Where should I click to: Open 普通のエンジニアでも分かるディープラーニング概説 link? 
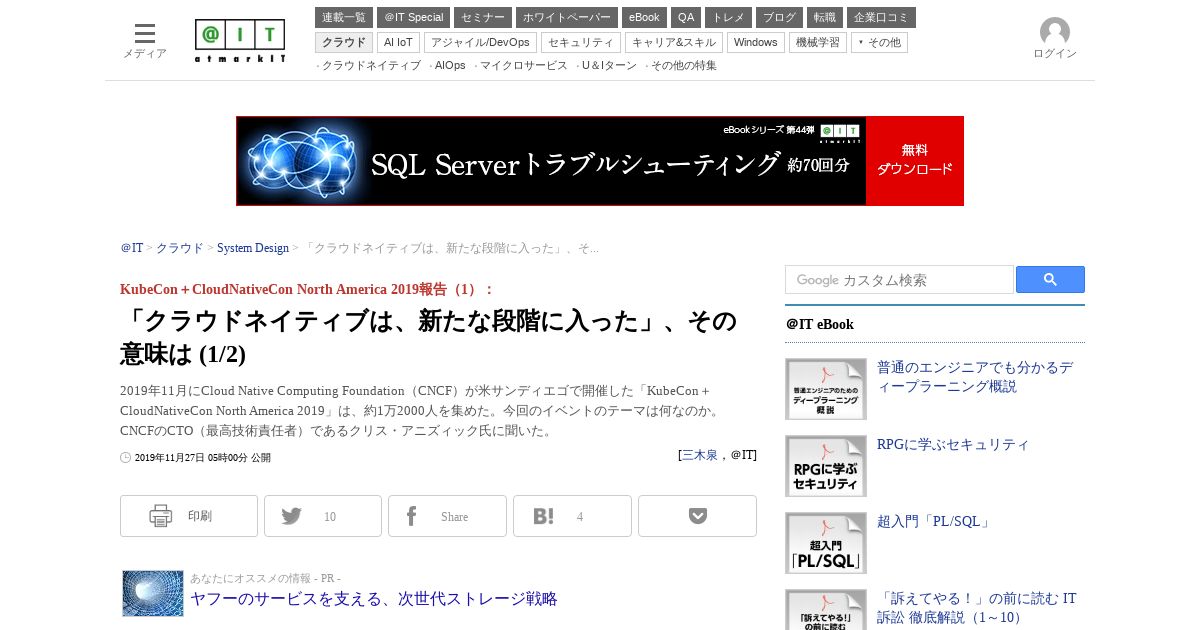click(975, 377)
